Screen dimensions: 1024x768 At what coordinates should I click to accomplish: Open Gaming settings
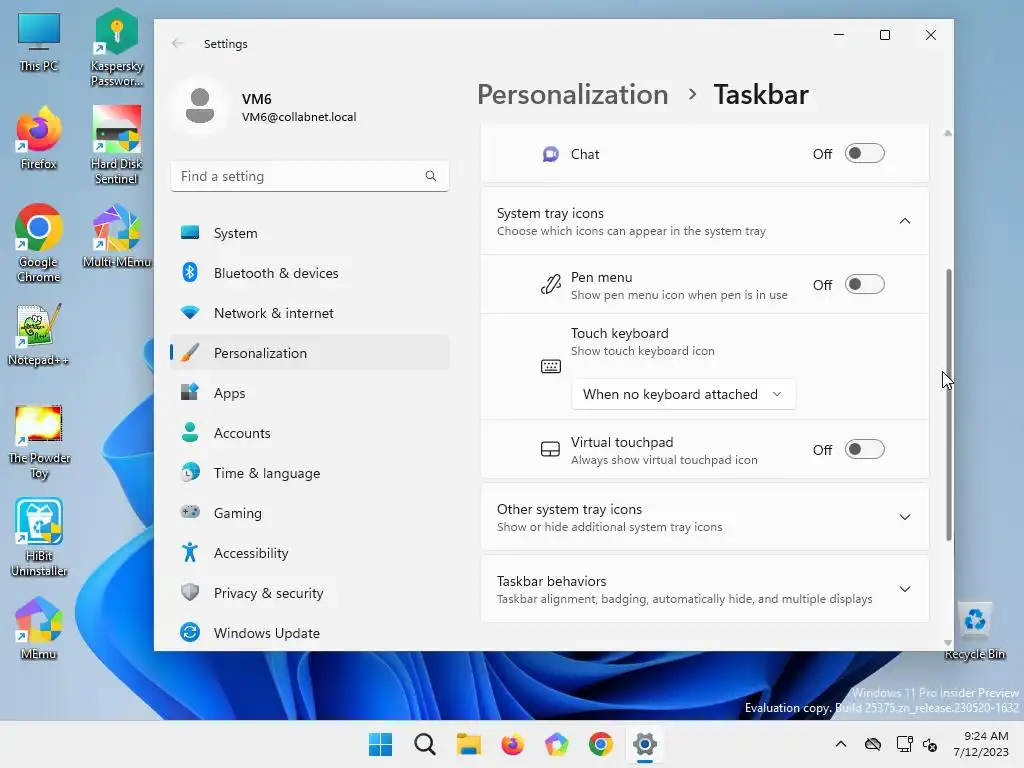coord(310,513)
